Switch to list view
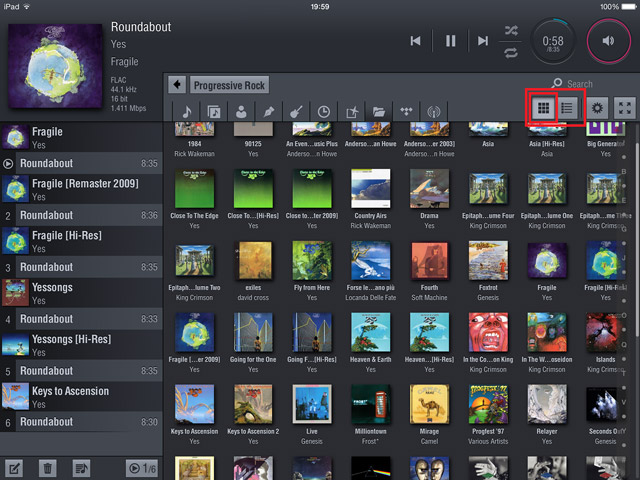This screenshot has height=480, width=640. coord(567,108)
